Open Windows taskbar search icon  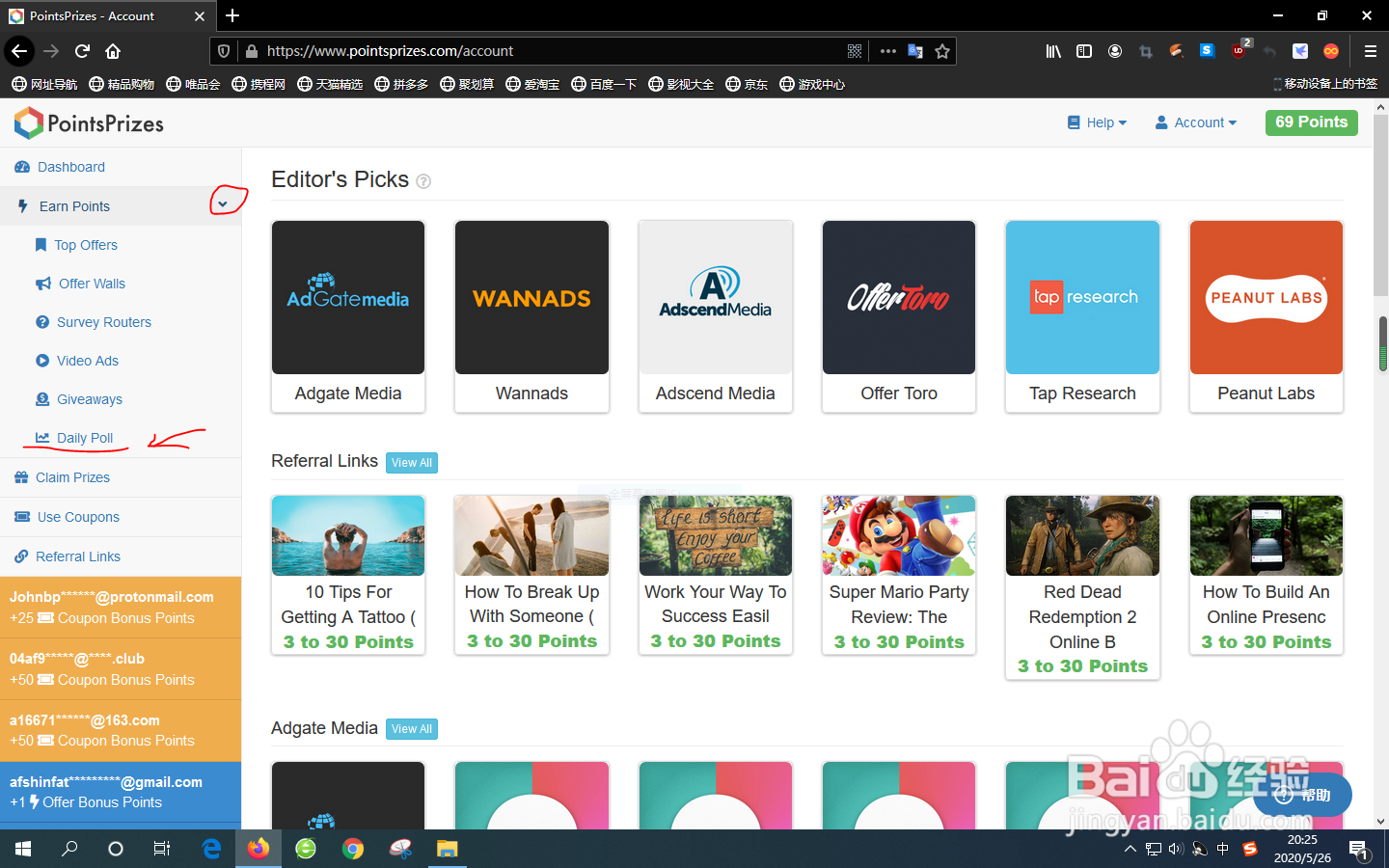point(69,849)
